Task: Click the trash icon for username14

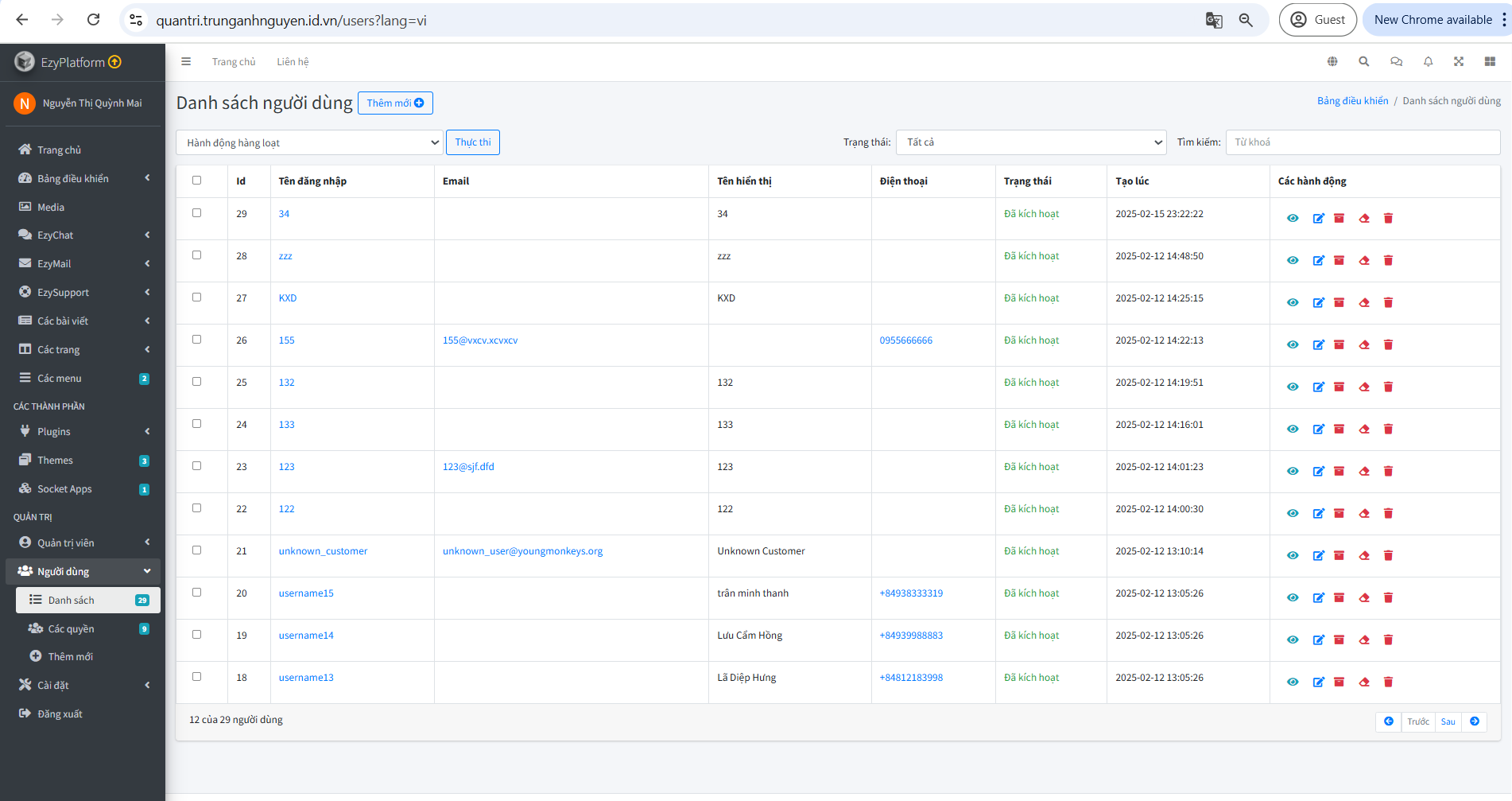Action: click(1388, 640)
